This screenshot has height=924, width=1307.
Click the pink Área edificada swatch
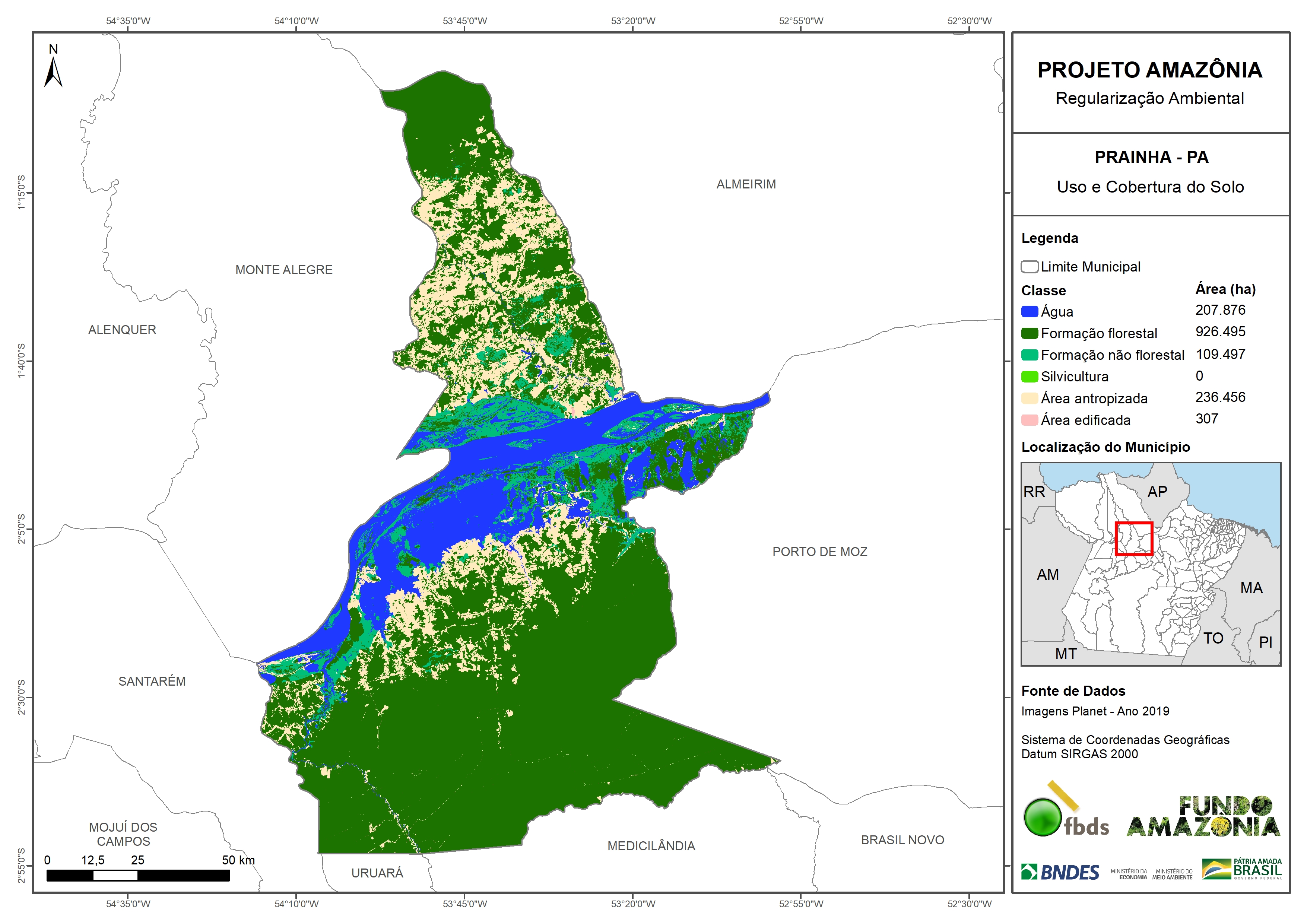(1029, 420)
